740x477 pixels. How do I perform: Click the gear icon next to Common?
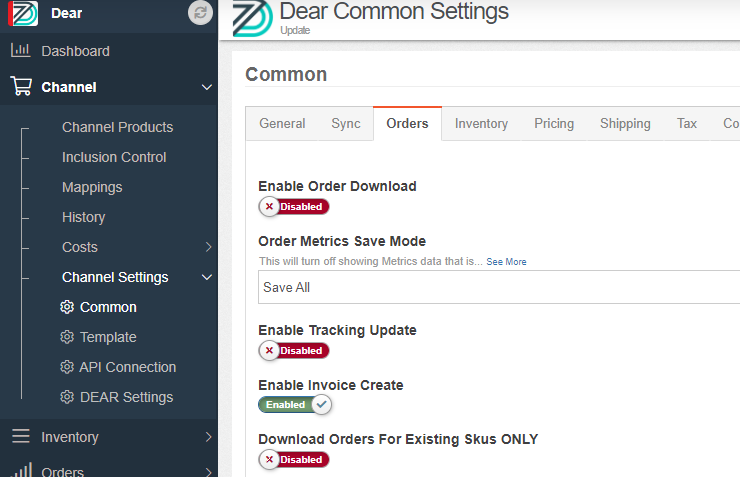pos(67,307)
